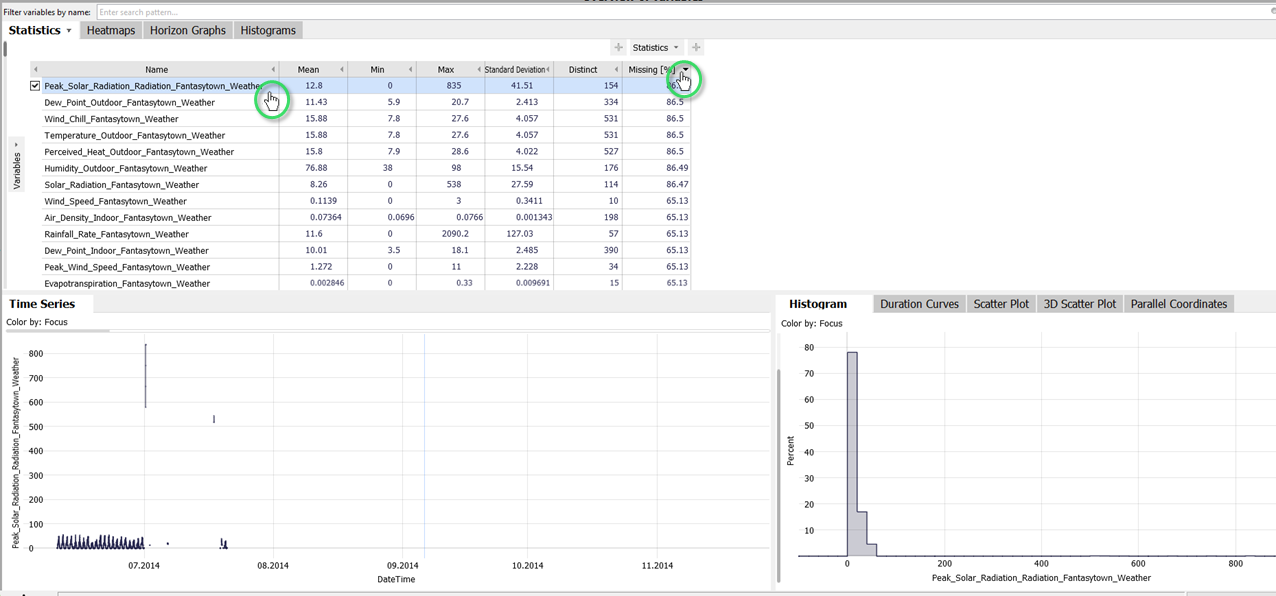Open the Missing [%] column dropdown arrow
1276x596 pixels.
[685, 70]
